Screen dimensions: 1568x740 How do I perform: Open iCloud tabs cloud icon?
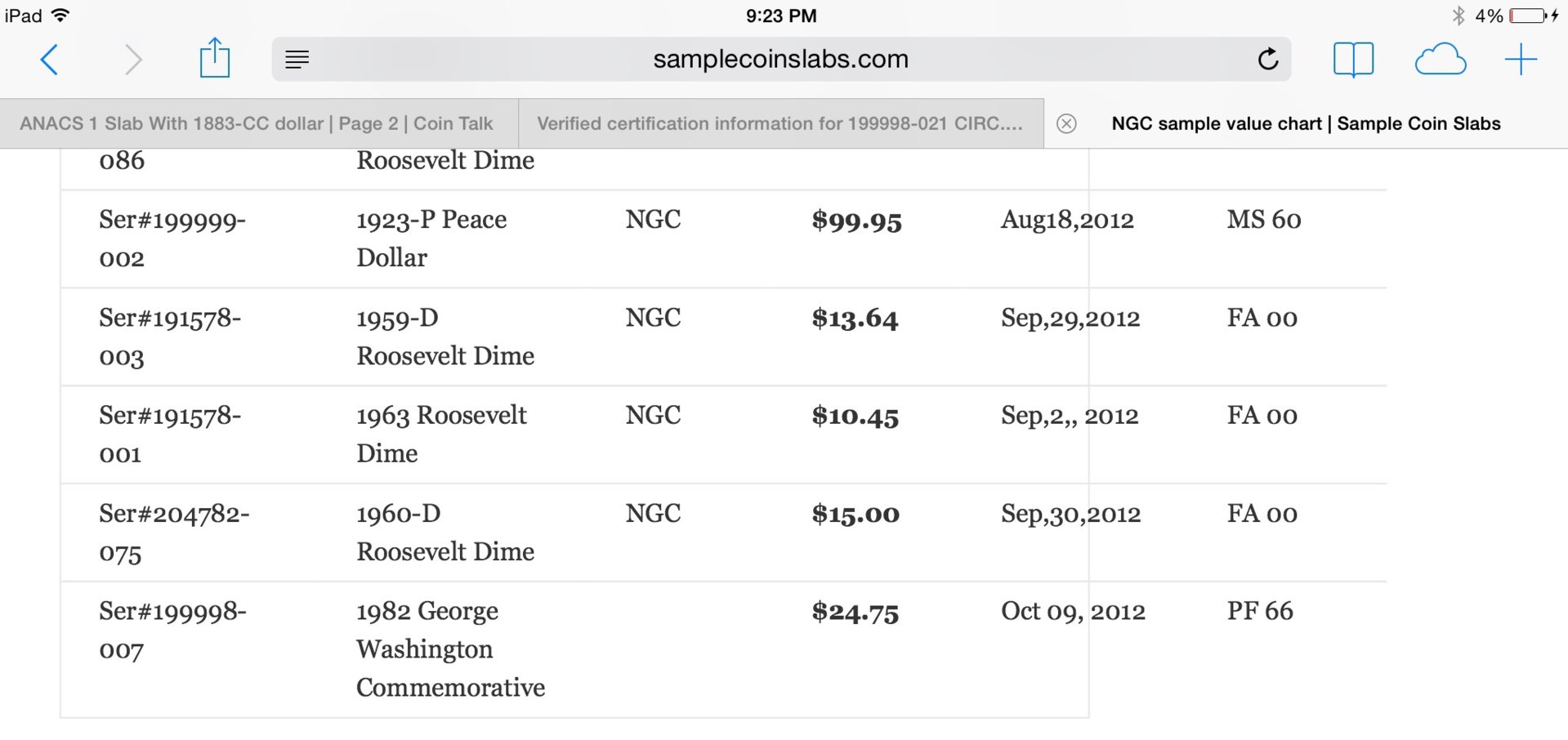tap(1440, 60)
